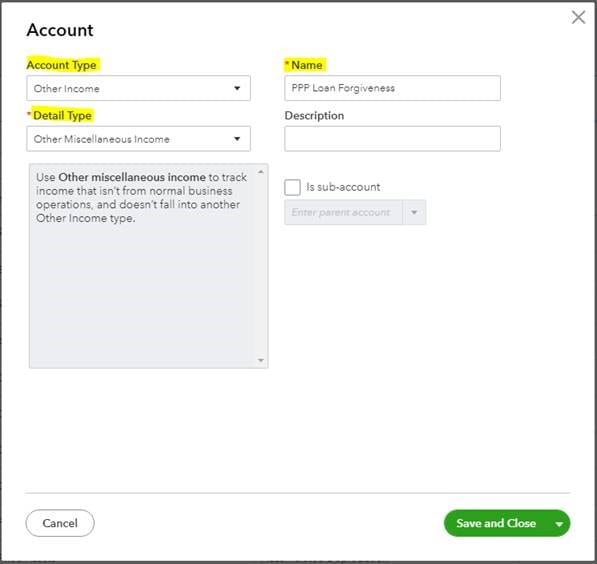597x564 pixels.
Task: Click Save and Close
Action: [496, 523]
